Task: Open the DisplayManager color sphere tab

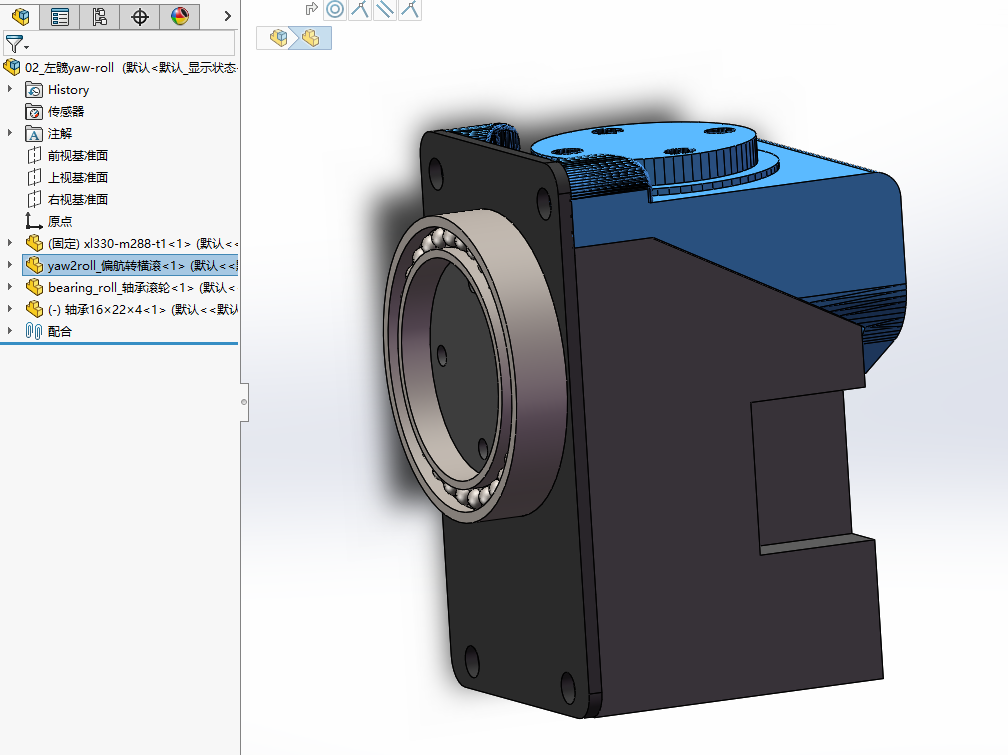Action: [179, 16]
